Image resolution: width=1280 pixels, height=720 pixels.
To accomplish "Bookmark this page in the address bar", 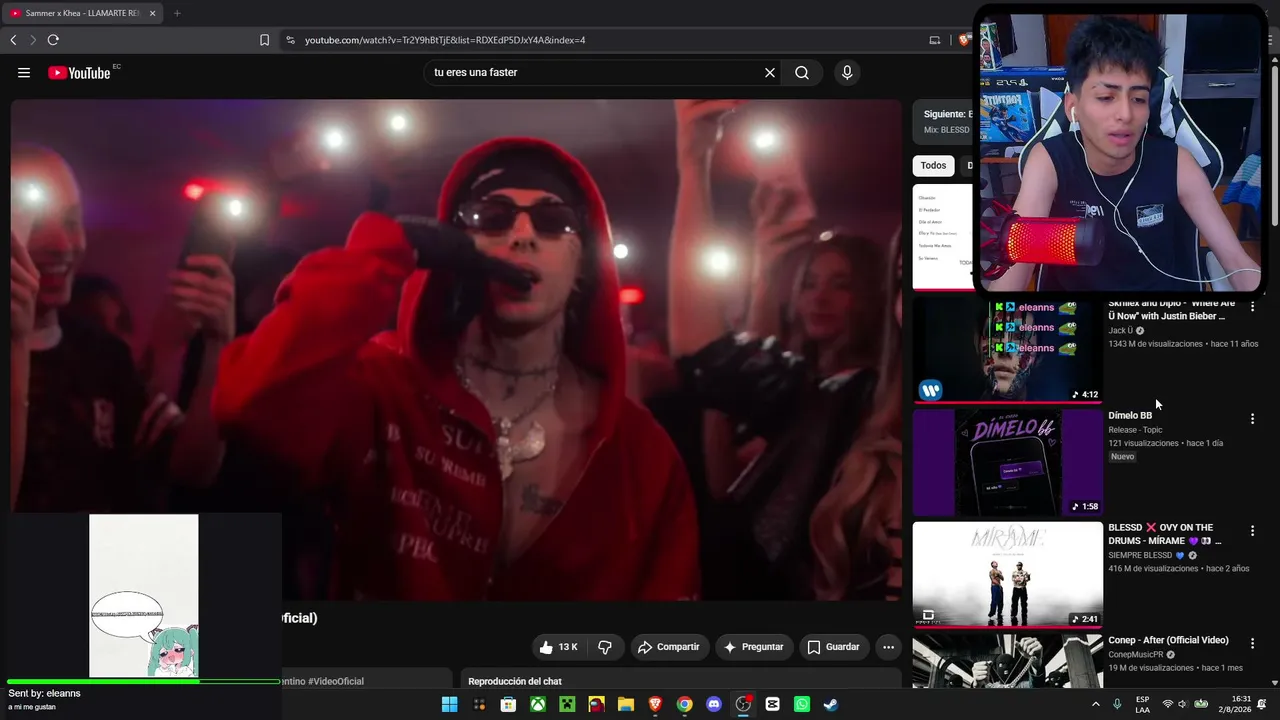I will [264, 40].
